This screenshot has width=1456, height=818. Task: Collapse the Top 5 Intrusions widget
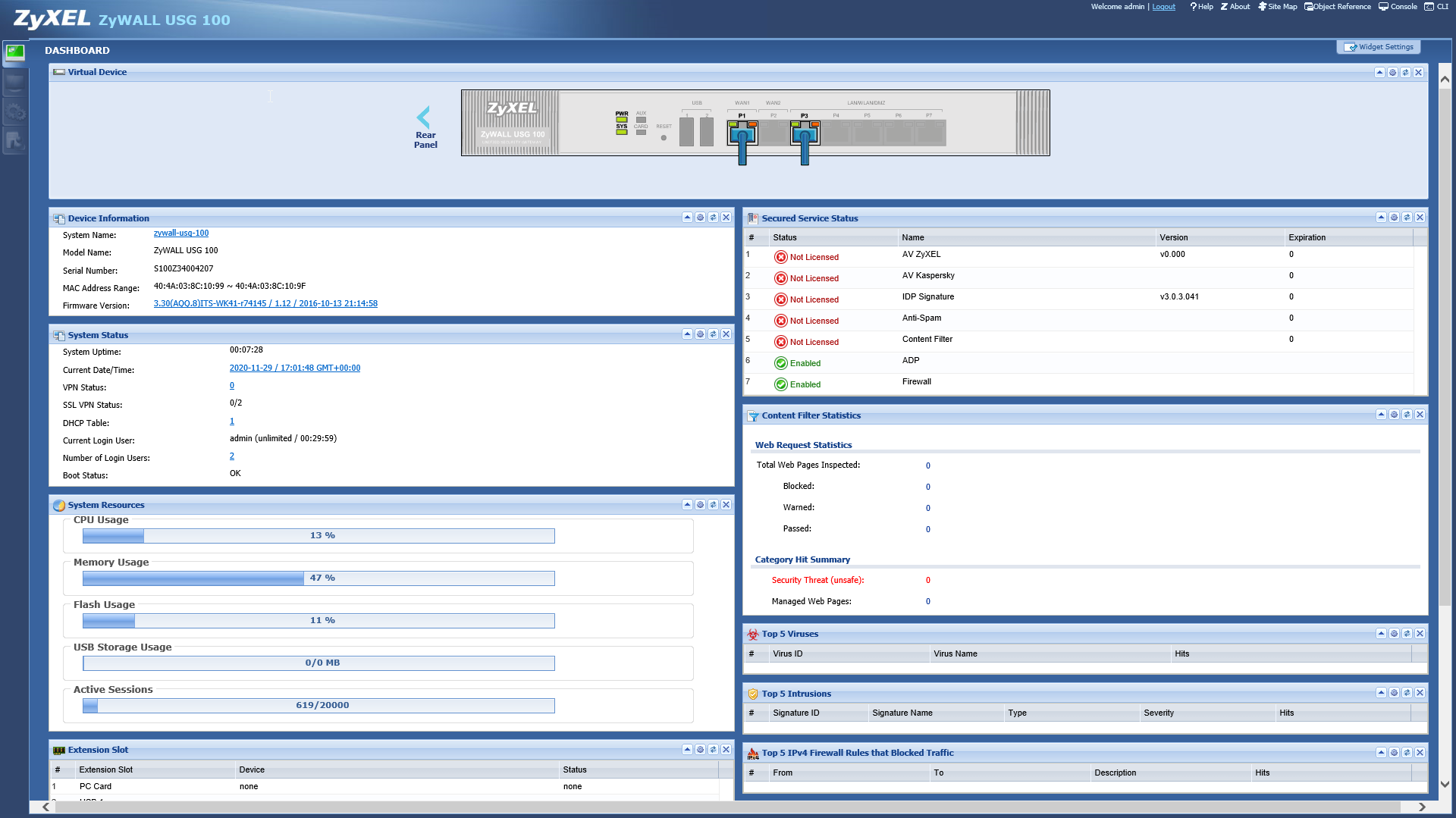[1381, 693]
